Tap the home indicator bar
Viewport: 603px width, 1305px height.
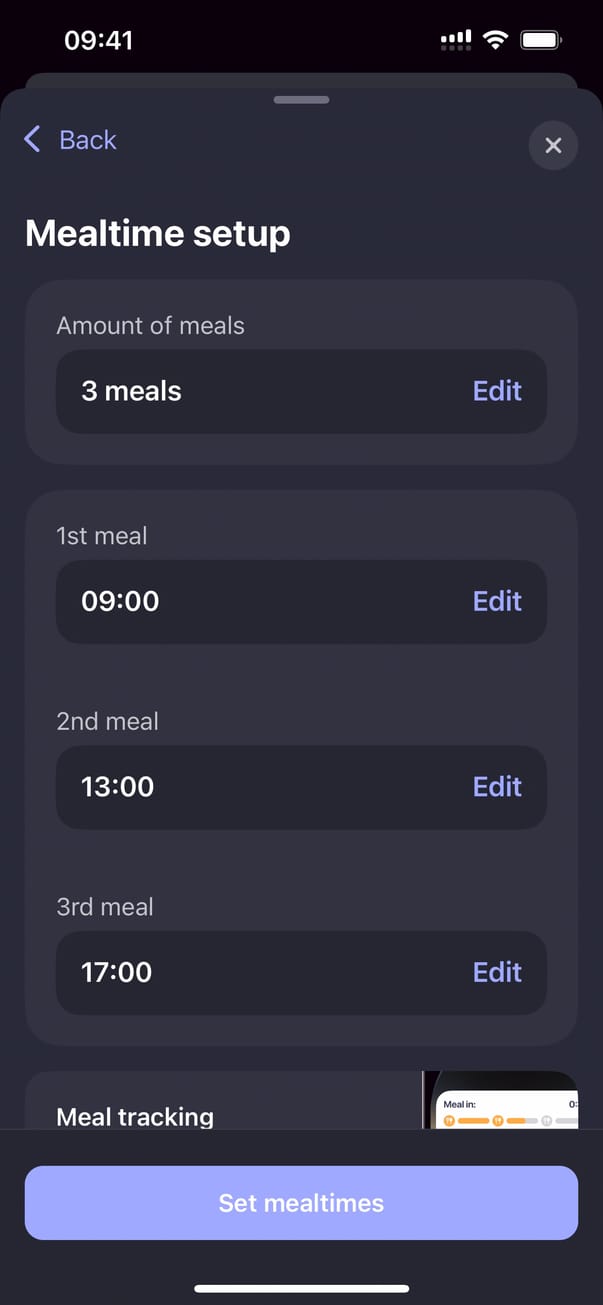(301, 1288)
